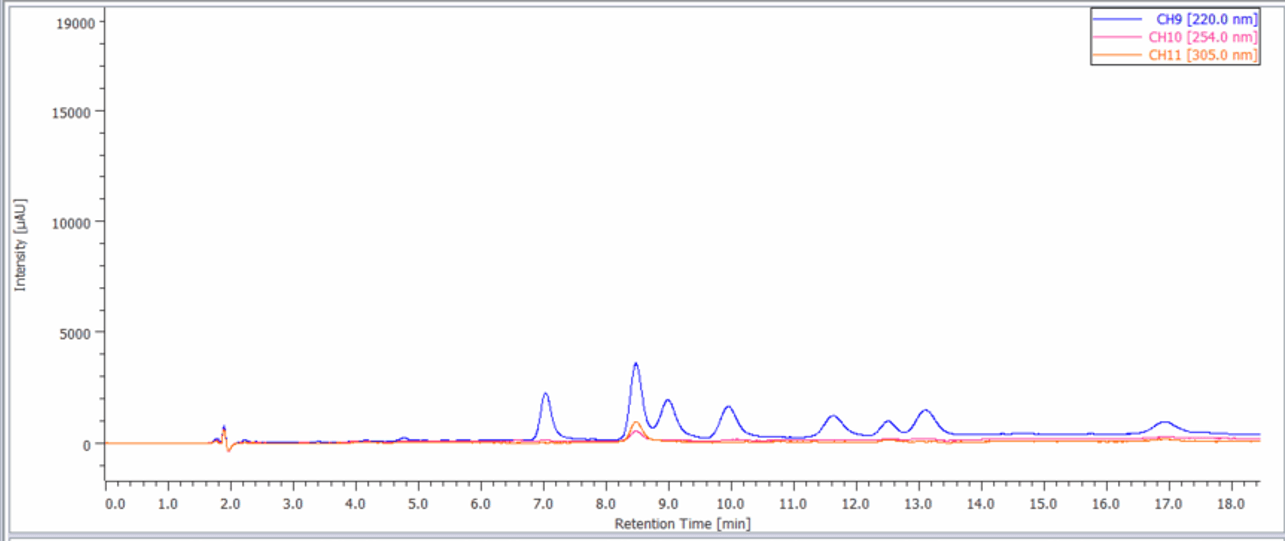The height and width of the screenshot is (541, 1285).
Task: Select the tallest blue peak near 8.5 min
Action: pyautogui.click(x=635, y=364)
